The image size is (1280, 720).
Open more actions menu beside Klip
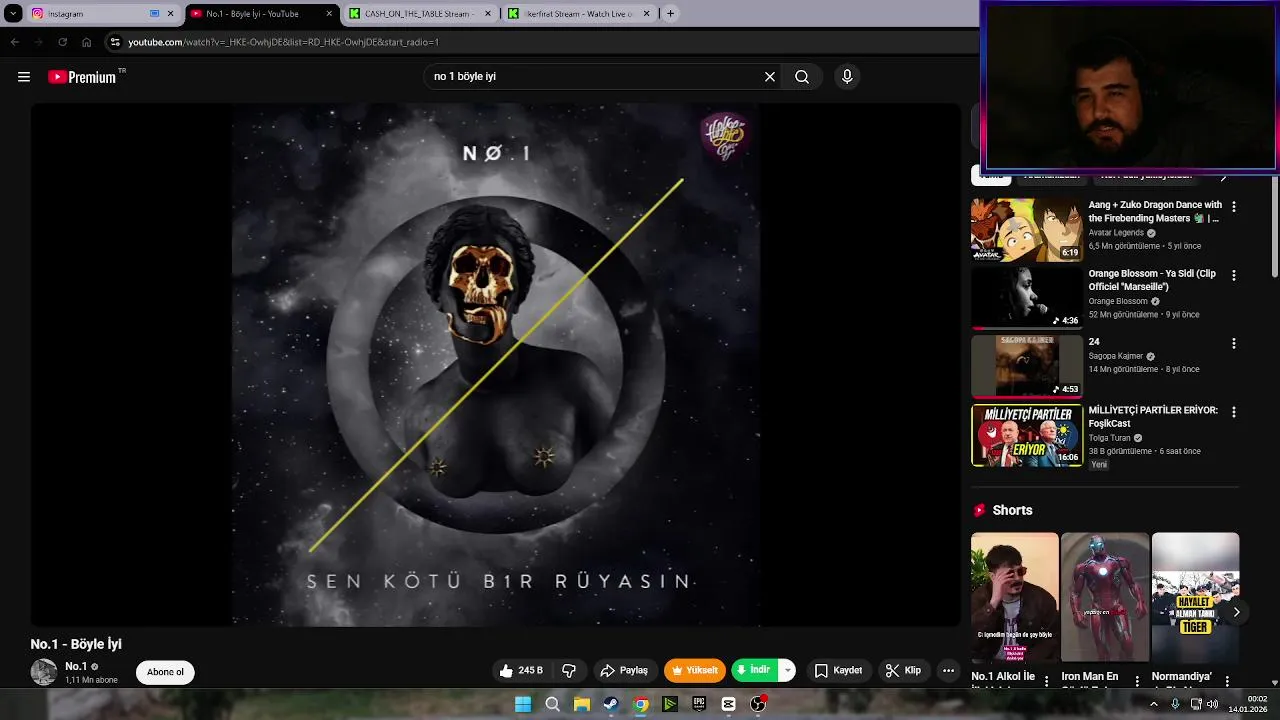[x=948, y=671]
